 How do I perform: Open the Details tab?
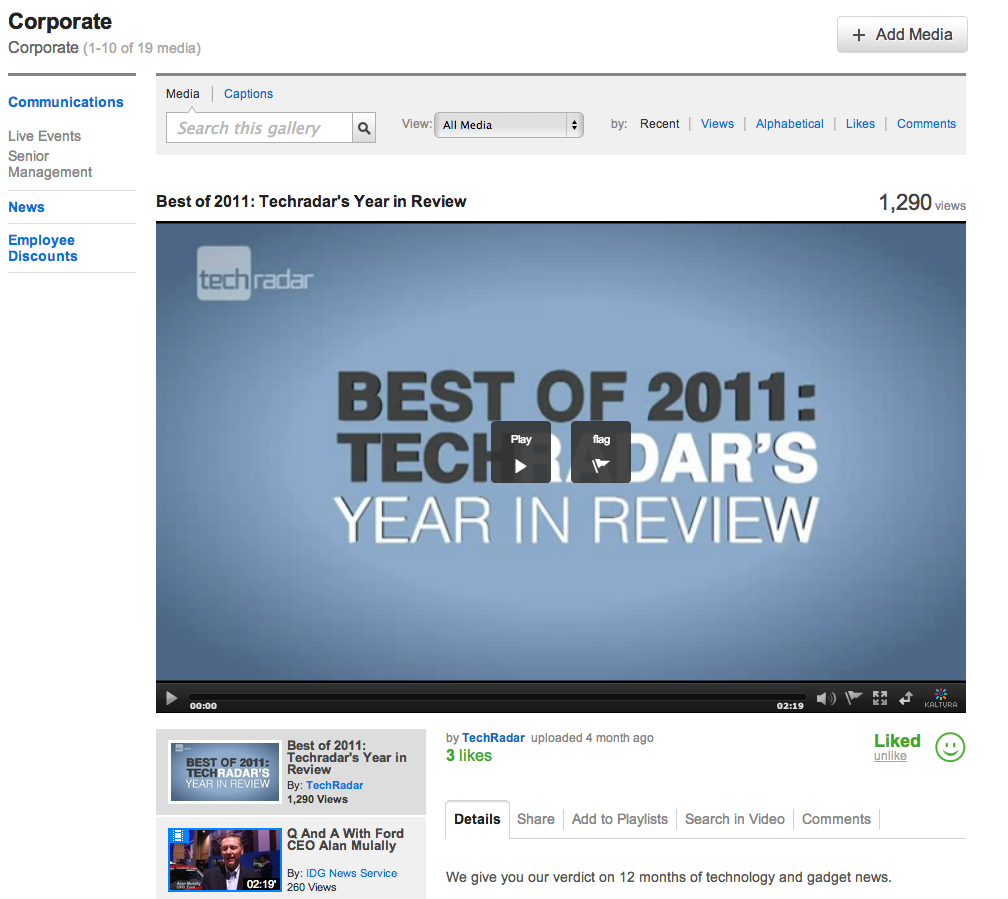coord(477,819)
